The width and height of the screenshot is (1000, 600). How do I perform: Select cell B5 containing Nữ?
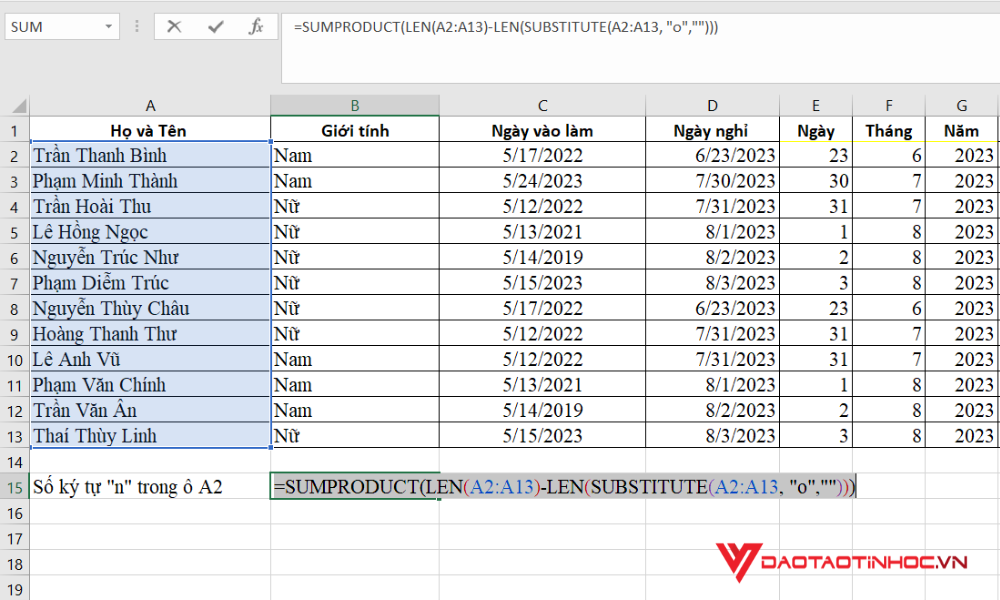pos(354,232)
